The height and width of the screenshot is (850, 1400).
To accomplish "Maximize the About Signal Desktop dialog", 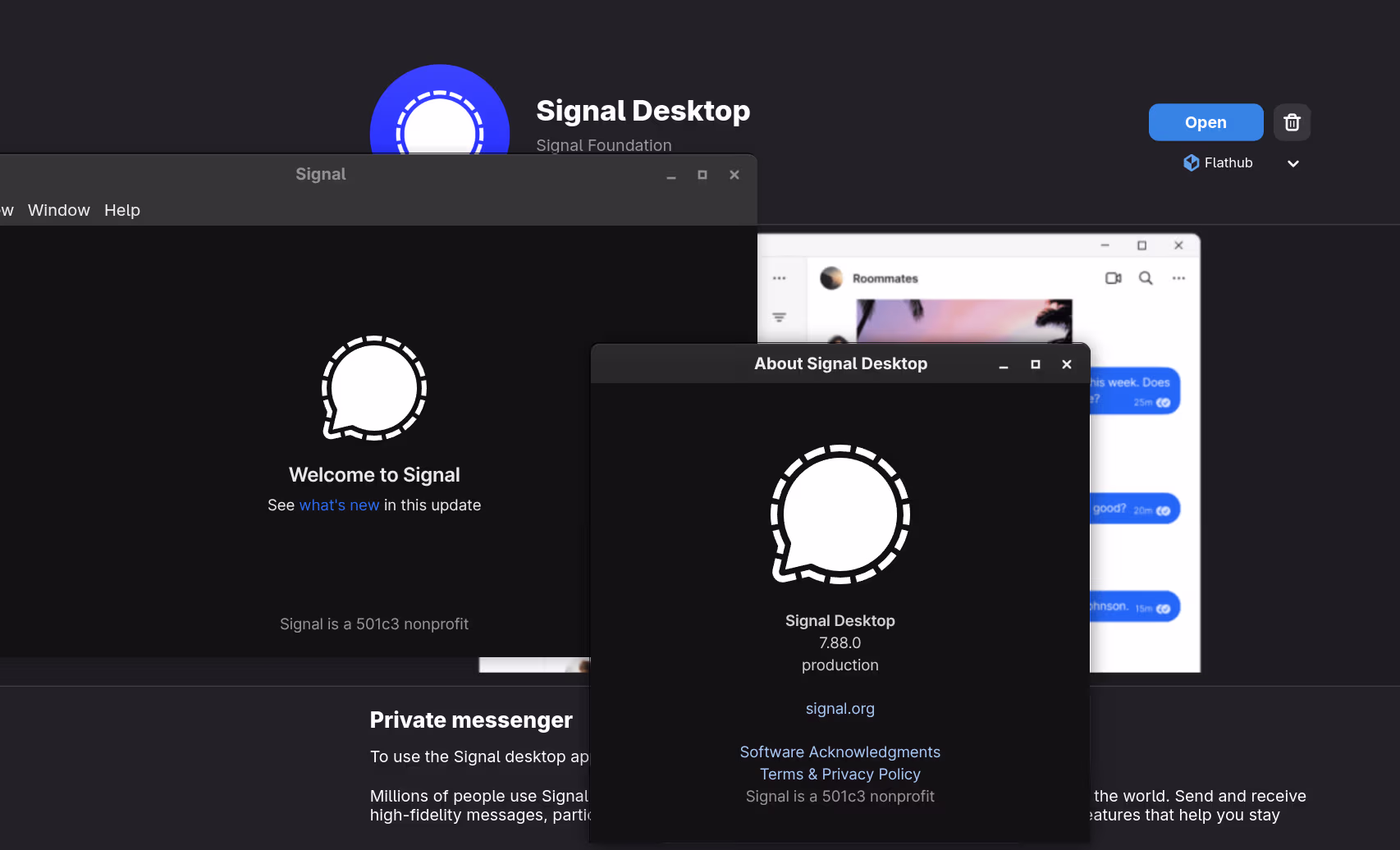I will coord(1036,364).
